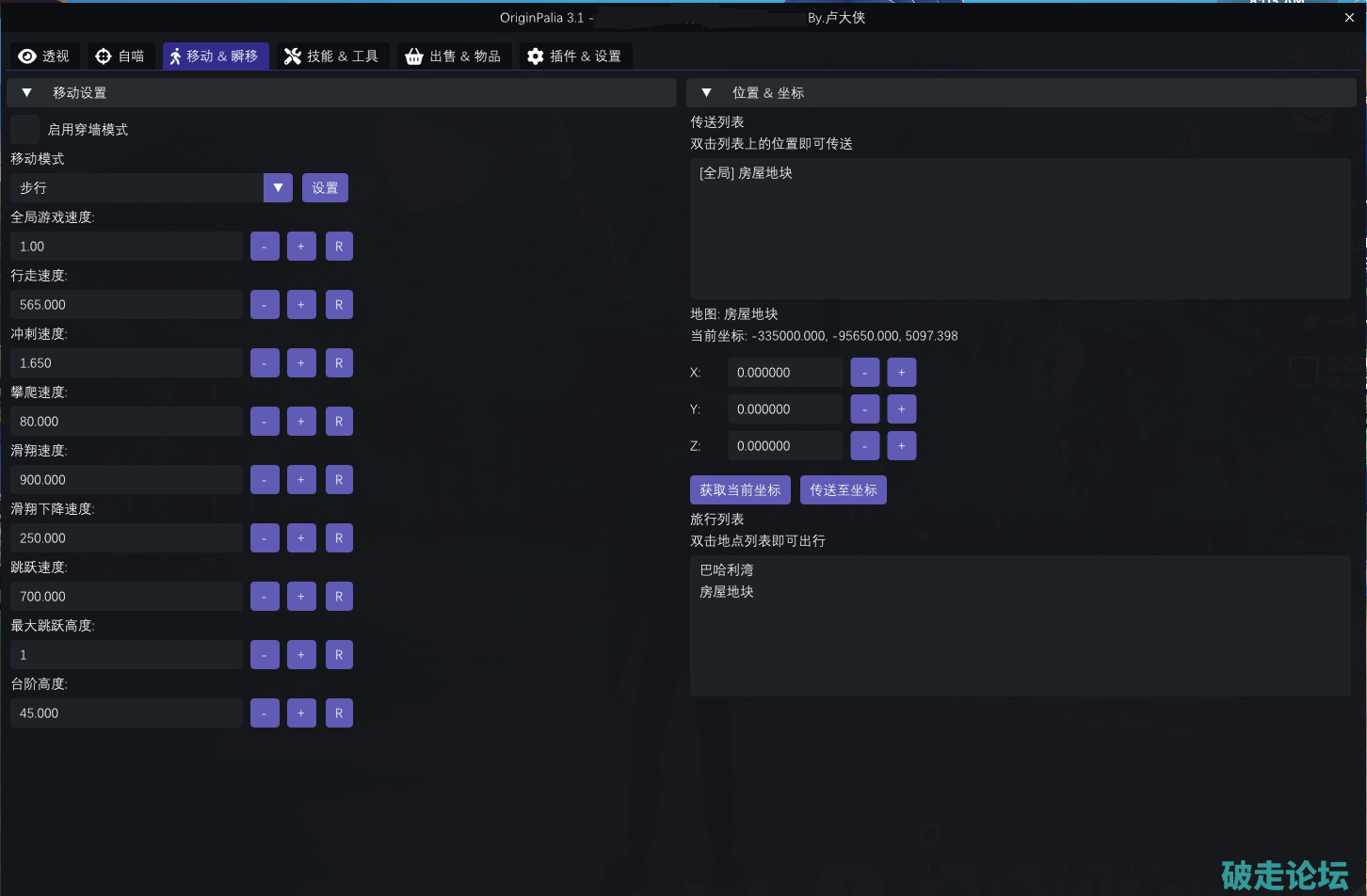Click the 获取当前坐标 button

[740, 490]
